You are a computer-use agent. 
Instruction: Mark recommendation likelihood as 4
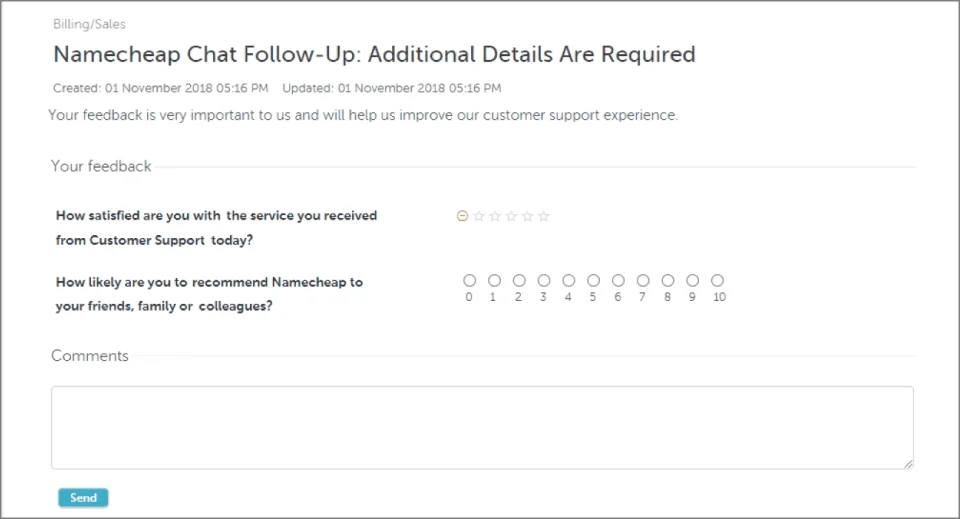569,281
